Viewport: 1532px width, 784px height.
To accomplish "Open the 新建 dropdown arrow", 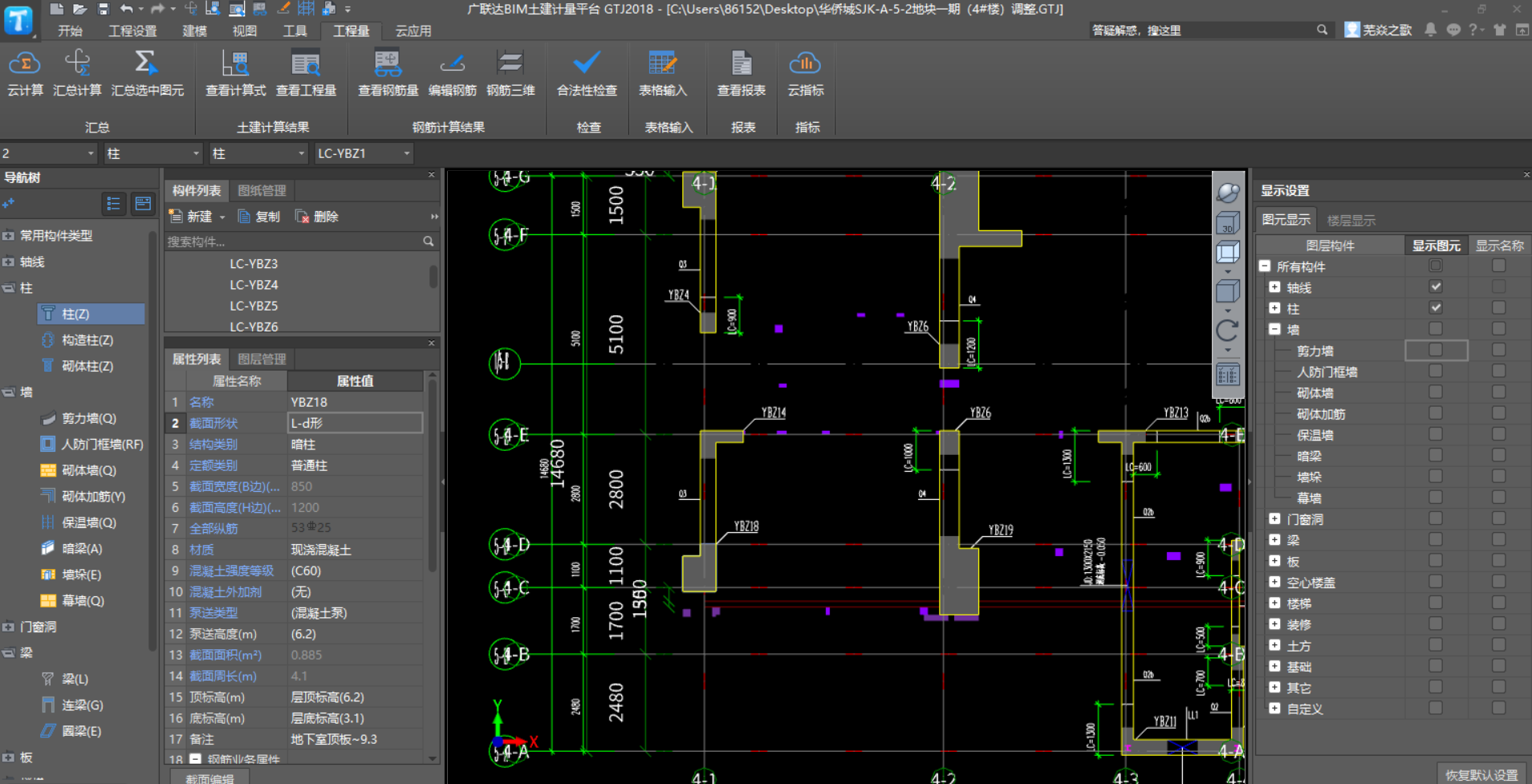I will [x=222, y=217].
